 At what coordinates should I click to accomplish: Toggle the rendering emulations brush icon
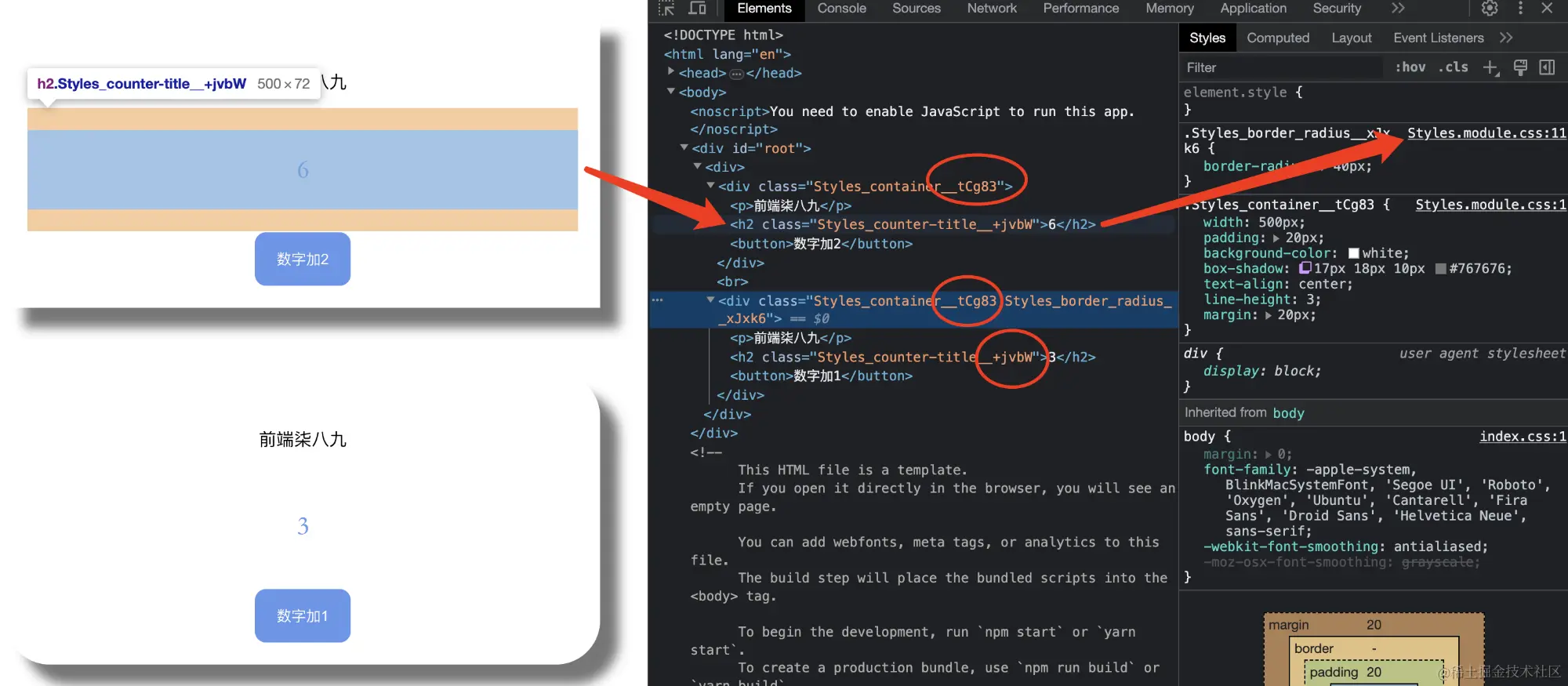pyautogui.click(x=1520, y=67)
